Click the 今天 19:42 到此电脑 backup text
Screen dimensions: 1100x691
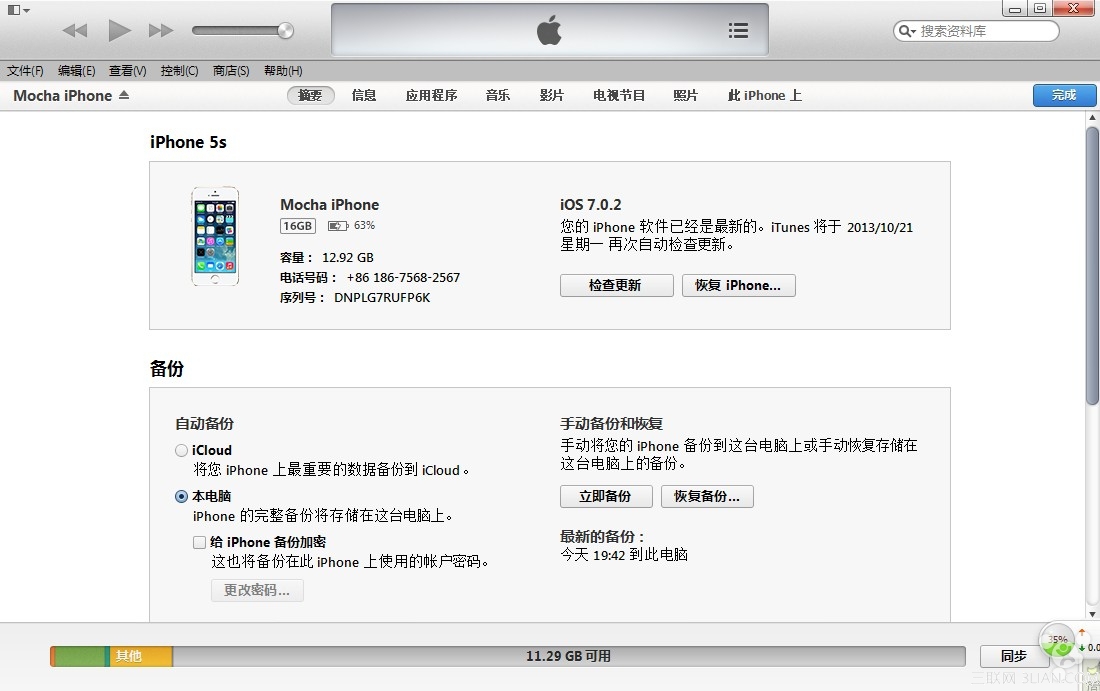click(x=624, y=555)
